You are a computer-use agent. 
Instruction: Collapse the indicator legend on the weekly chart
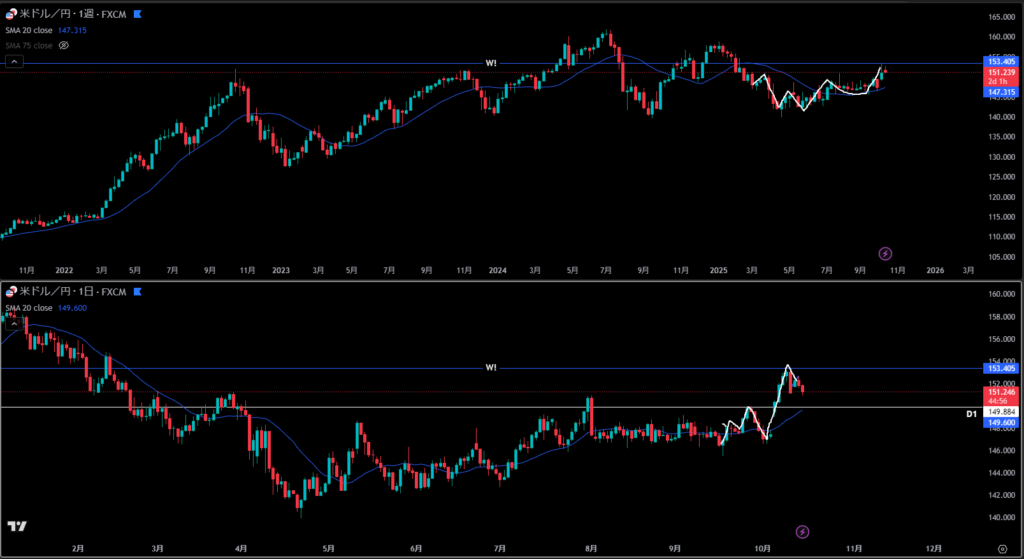pos(15,62)
